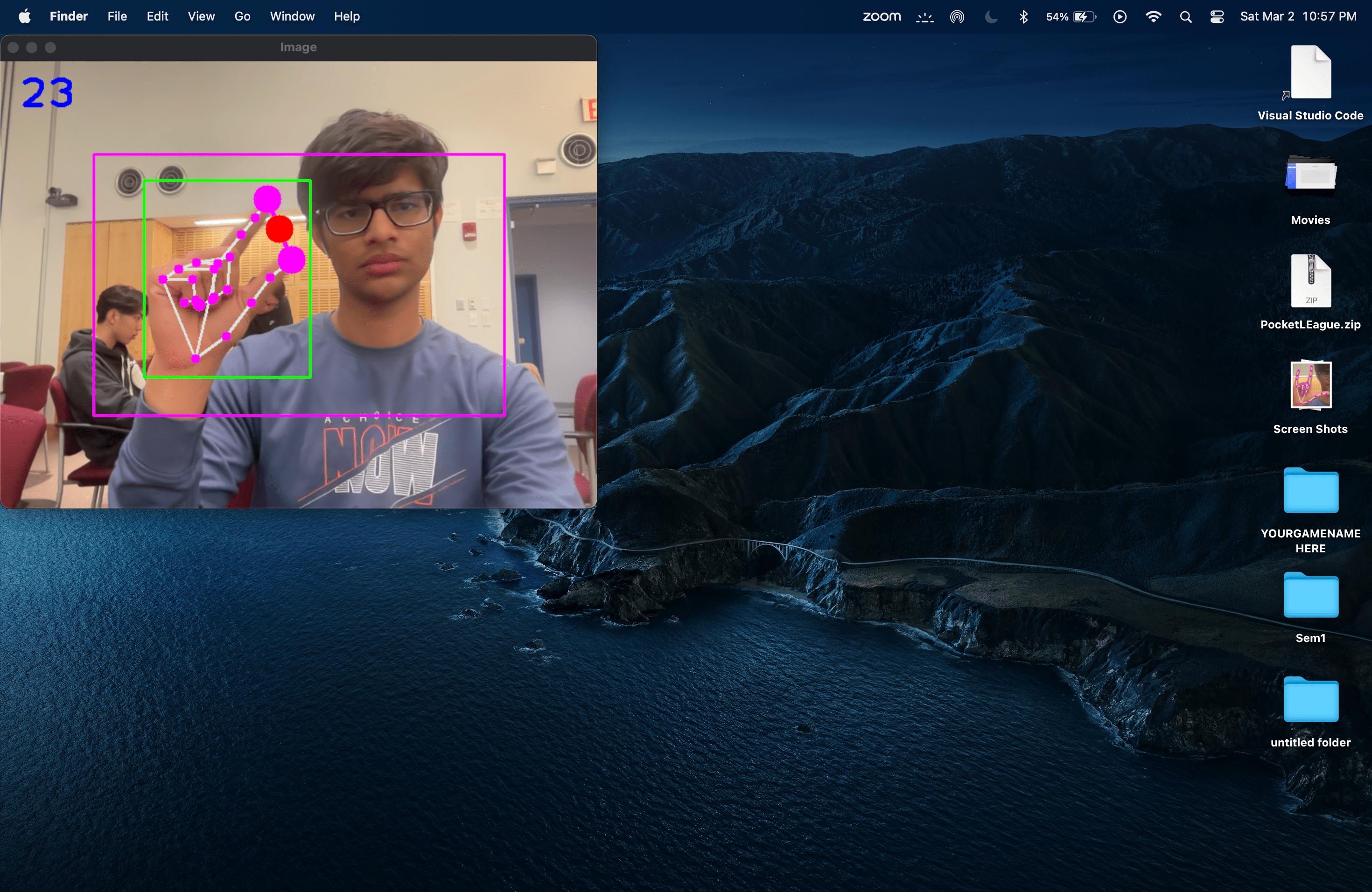This screenshot has height=892, width=1372.
Task: Open the Go menu
Action: pyautogui.click(x=242, y=16)
